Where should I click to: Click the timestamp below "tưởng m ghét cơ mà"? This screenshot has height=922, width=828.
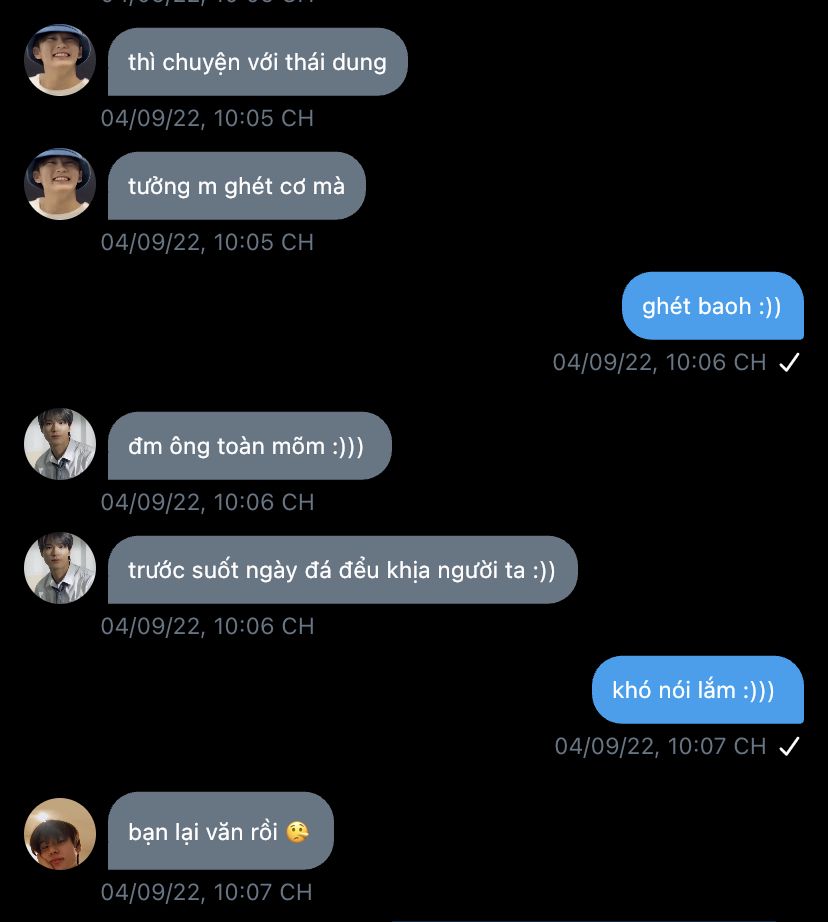[x=207, y=243]
